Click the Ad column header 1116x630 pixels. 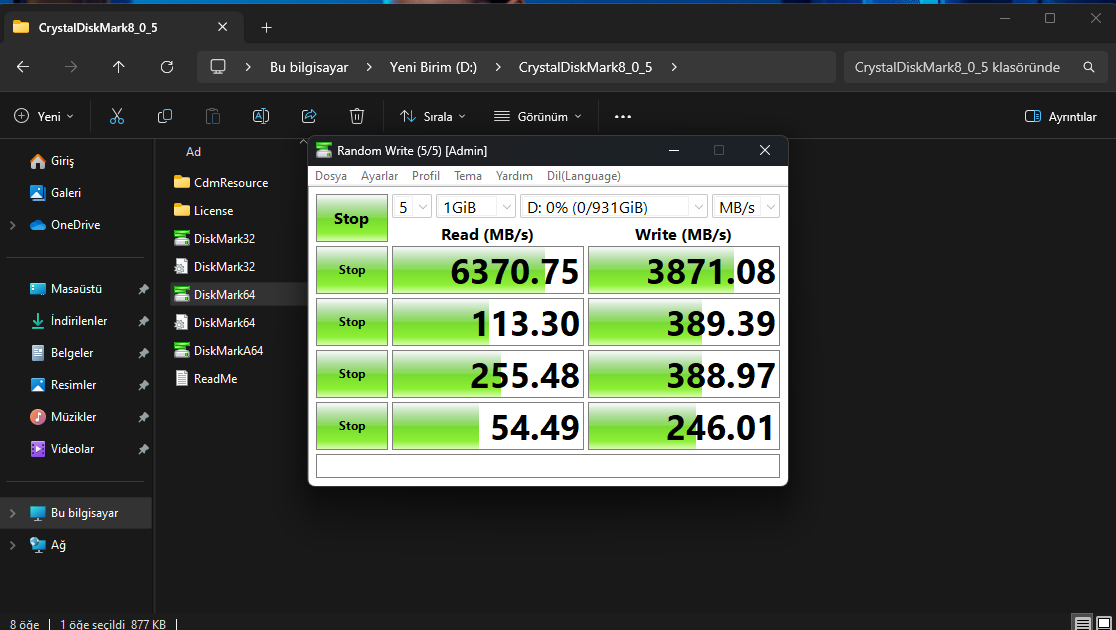[194, 152]
